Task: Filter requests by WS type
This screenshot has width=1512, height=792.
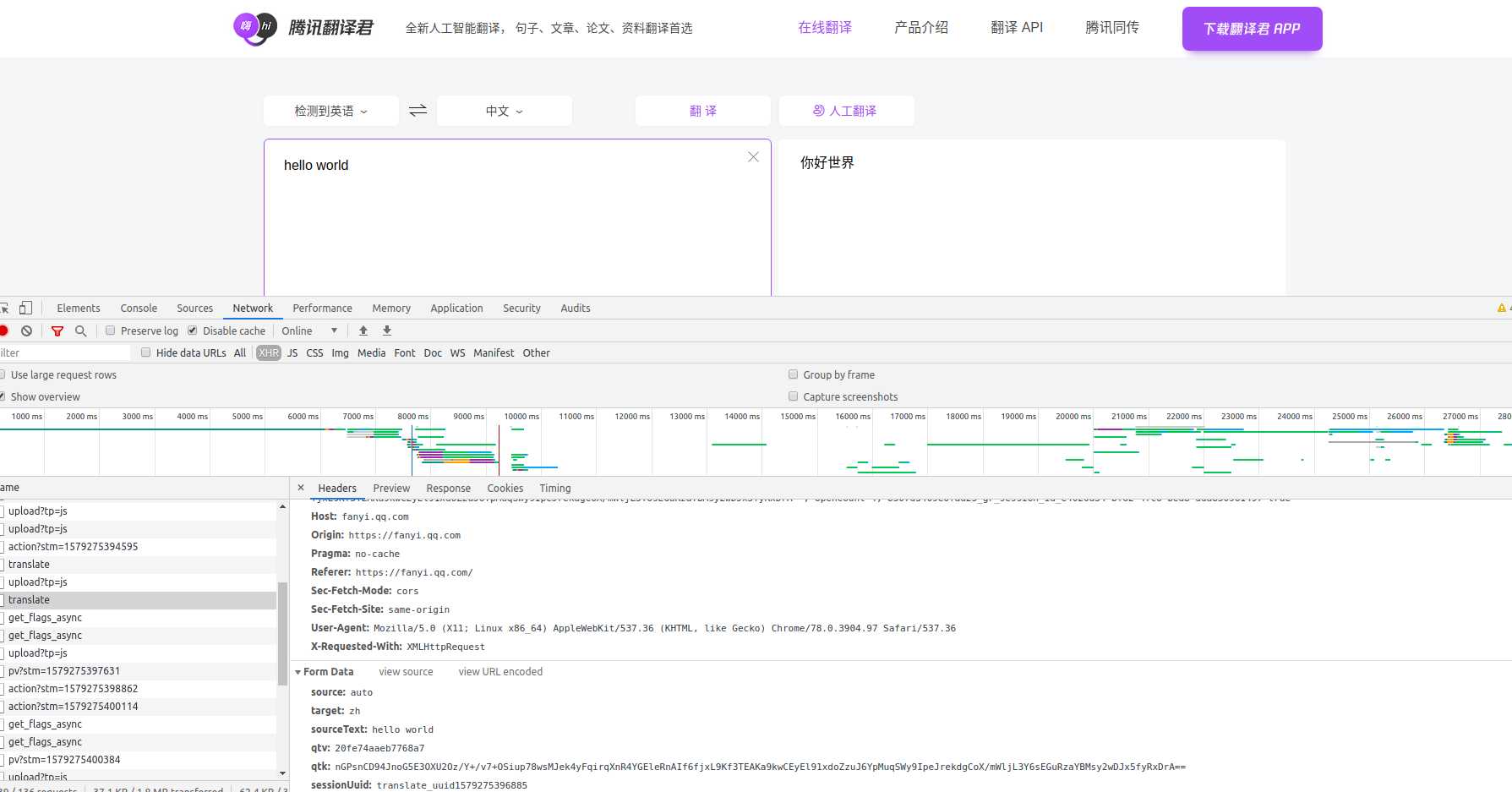Action: [x=457, y=352]
